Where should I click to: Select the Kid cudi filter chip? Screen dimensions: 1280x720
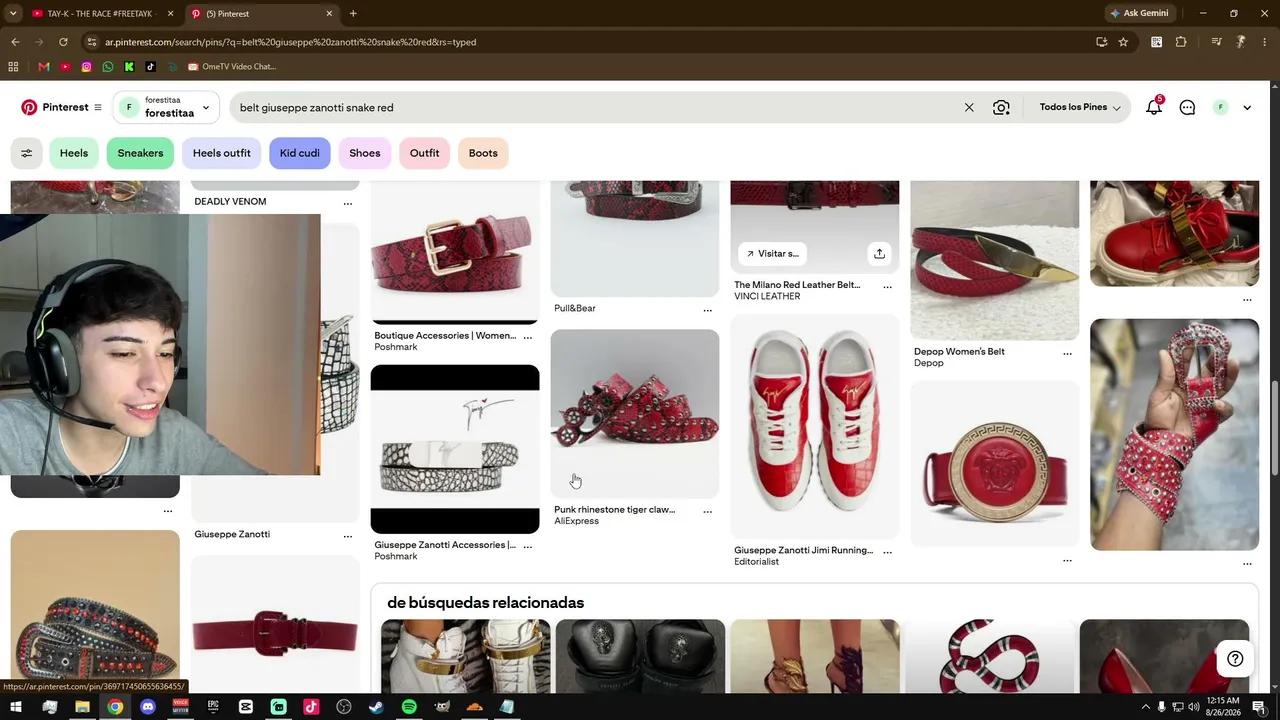[x=300, y=153]
